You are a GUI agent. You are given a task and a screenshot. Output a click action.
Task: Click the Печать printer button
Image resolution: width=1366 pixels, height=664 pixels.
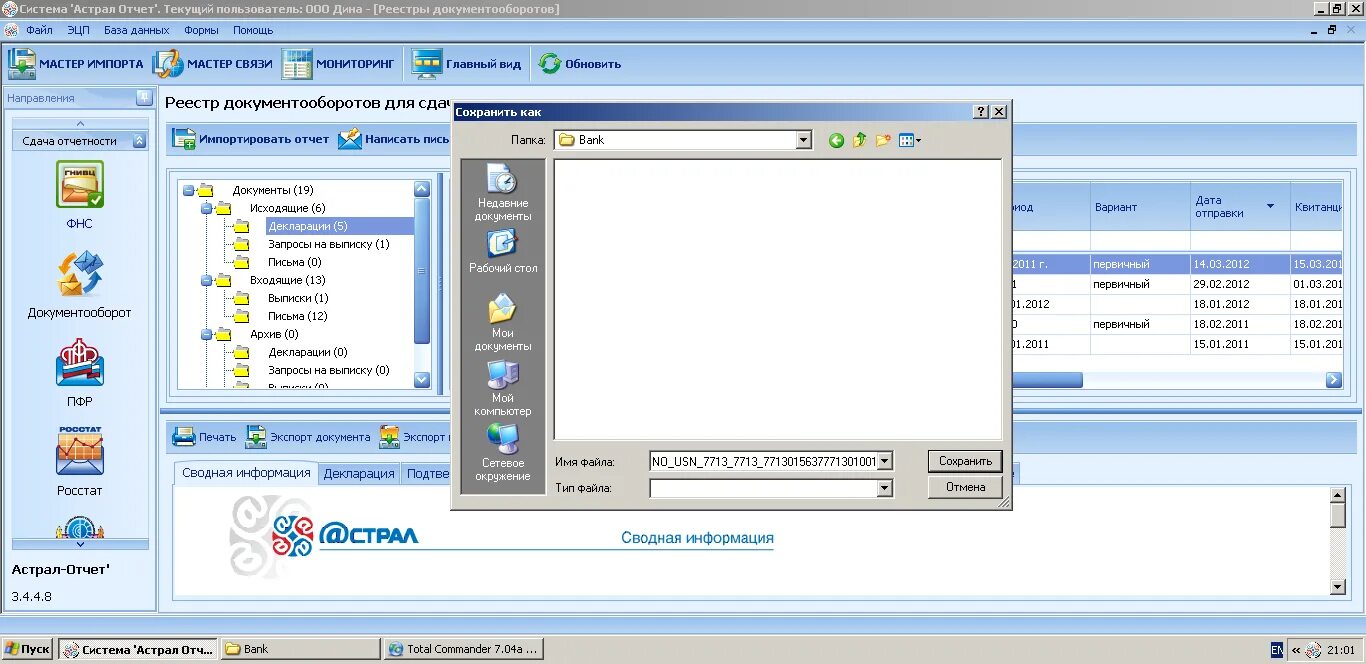coord(204,437)
